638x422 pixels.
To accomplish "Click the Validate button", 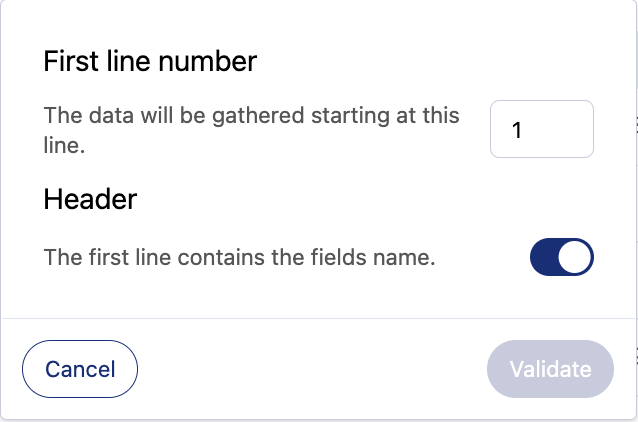I will (x=550, y=369).
